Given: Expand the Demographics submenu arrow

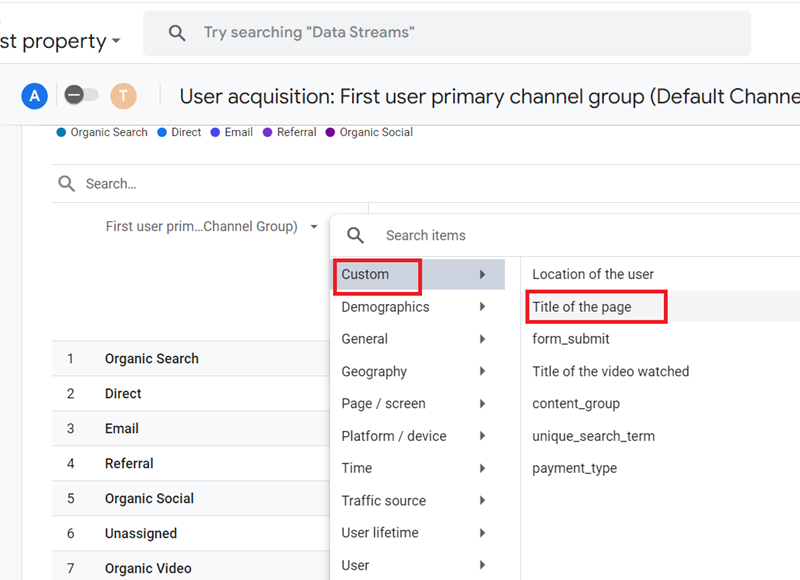Looking at the screenshot, I should [x=483, y=307].
